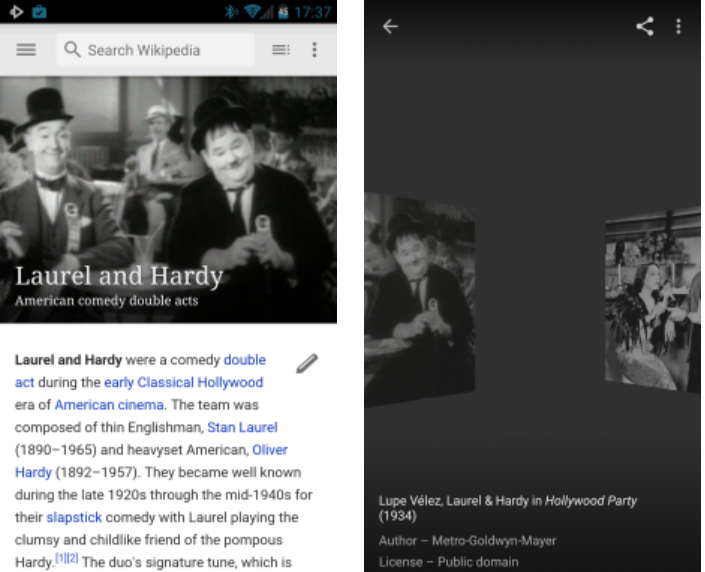This screenshot has height=572, width=705.
Task: Tap the play store notification icon
Action: [x=16, y=11]
